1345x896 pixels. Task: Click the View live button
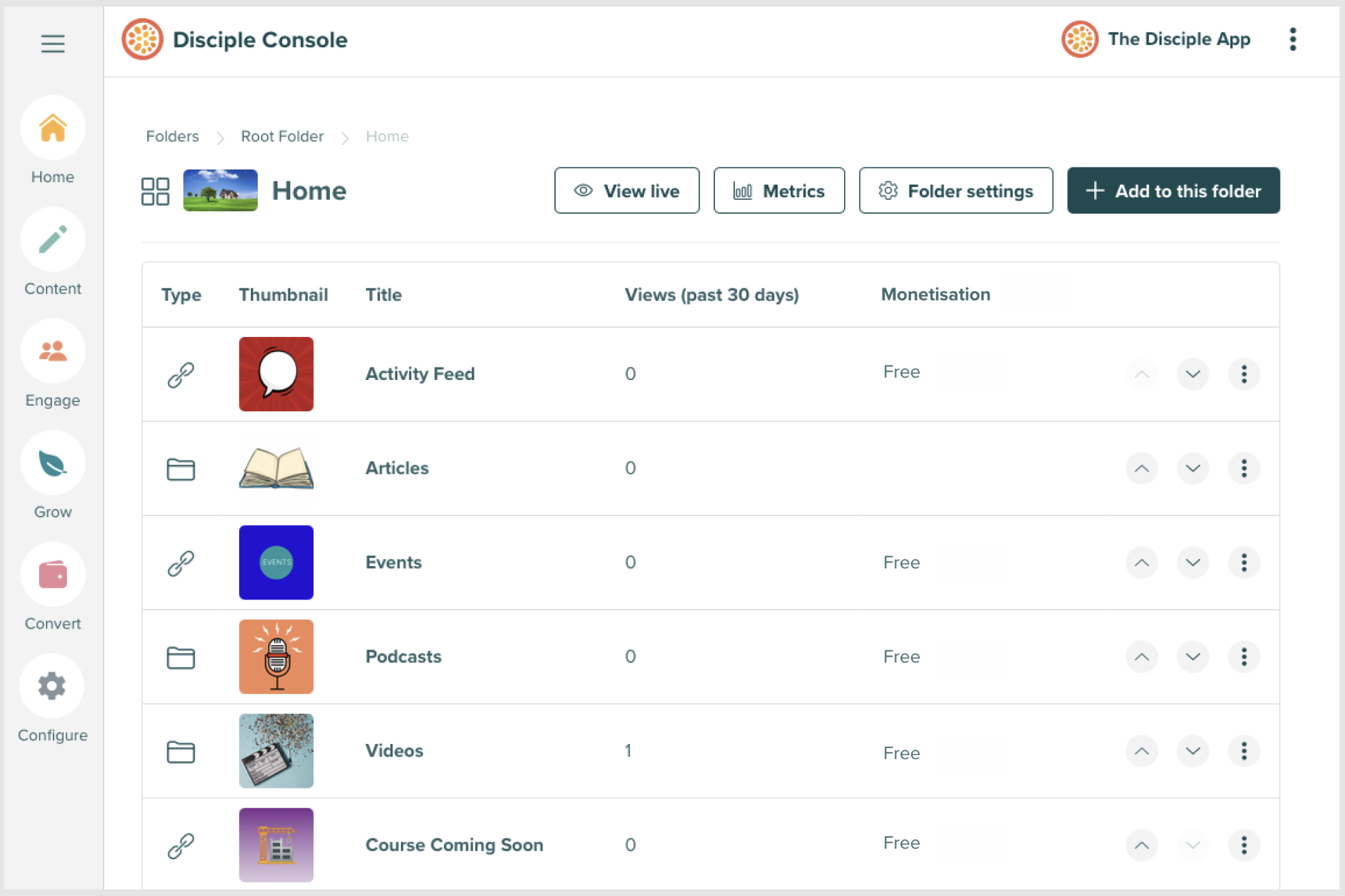(x=627, y=191)
